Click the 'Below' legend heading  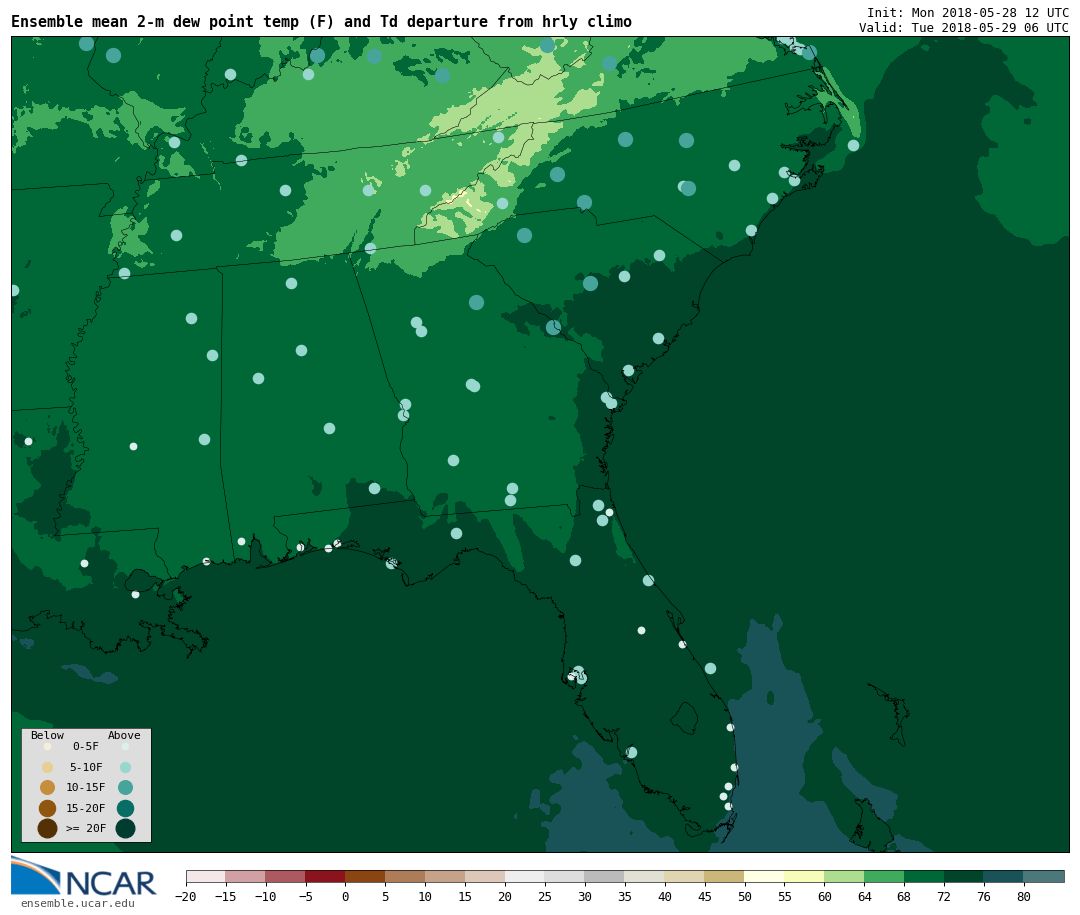[x=48, y=735]
